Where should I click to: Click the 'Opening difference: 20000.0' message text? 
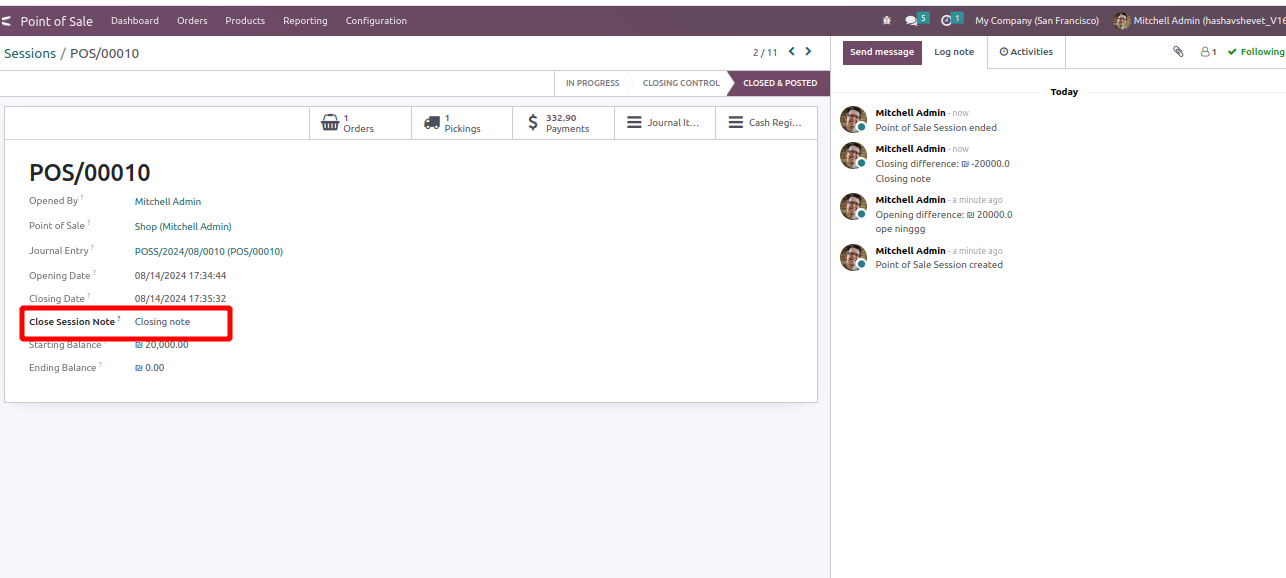point(944,215)
